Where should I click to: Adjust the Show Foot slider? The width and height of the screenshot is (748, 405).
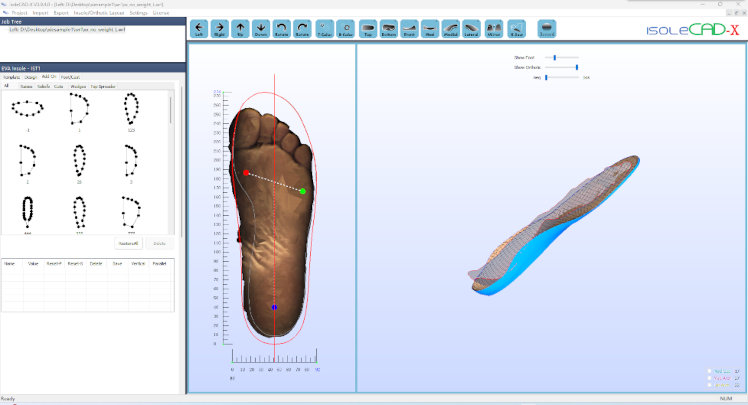(555, 58)
